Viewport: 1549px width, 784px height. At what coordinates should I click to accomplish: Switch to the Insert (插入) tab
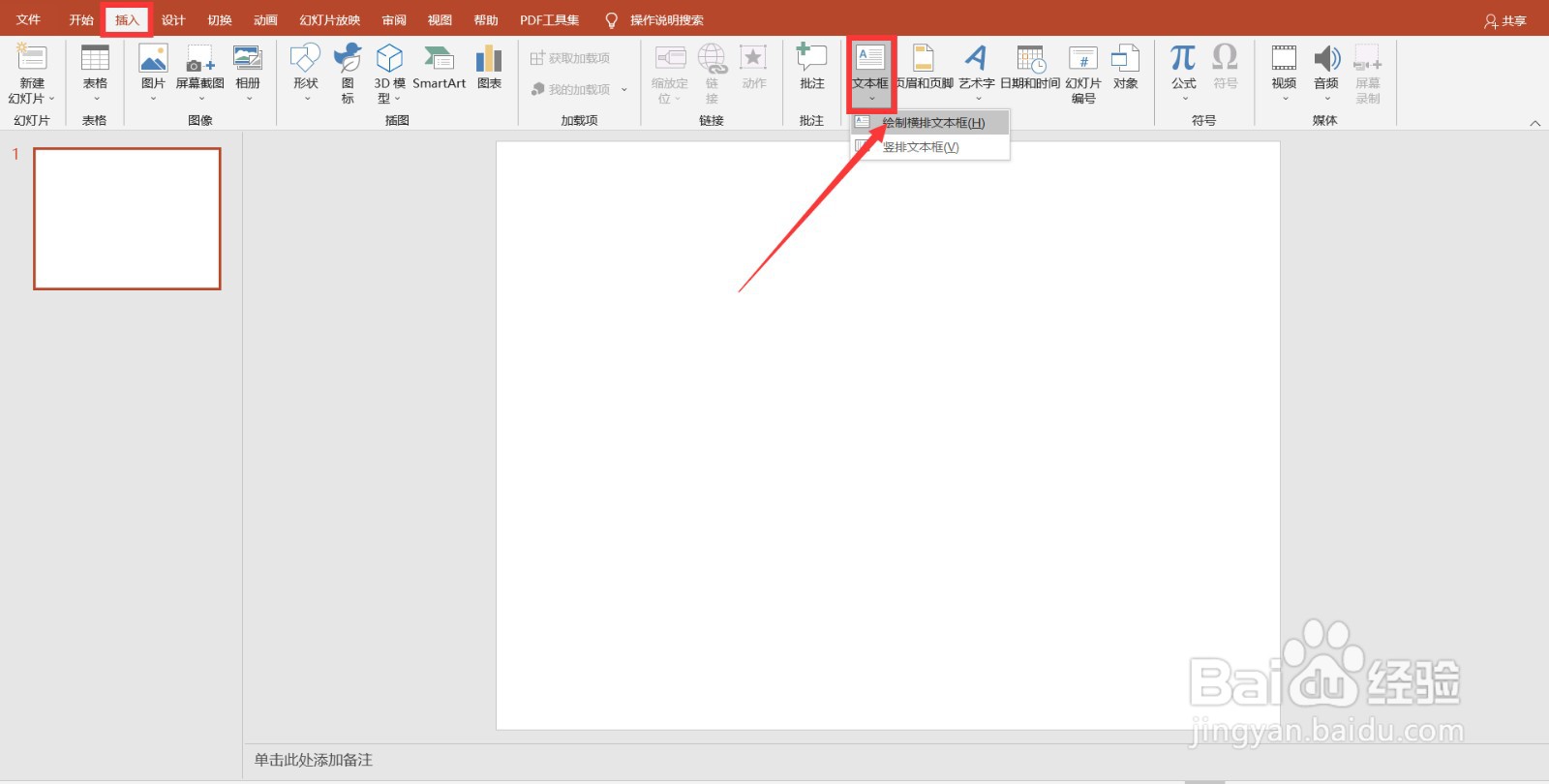[x=128, y=20]
